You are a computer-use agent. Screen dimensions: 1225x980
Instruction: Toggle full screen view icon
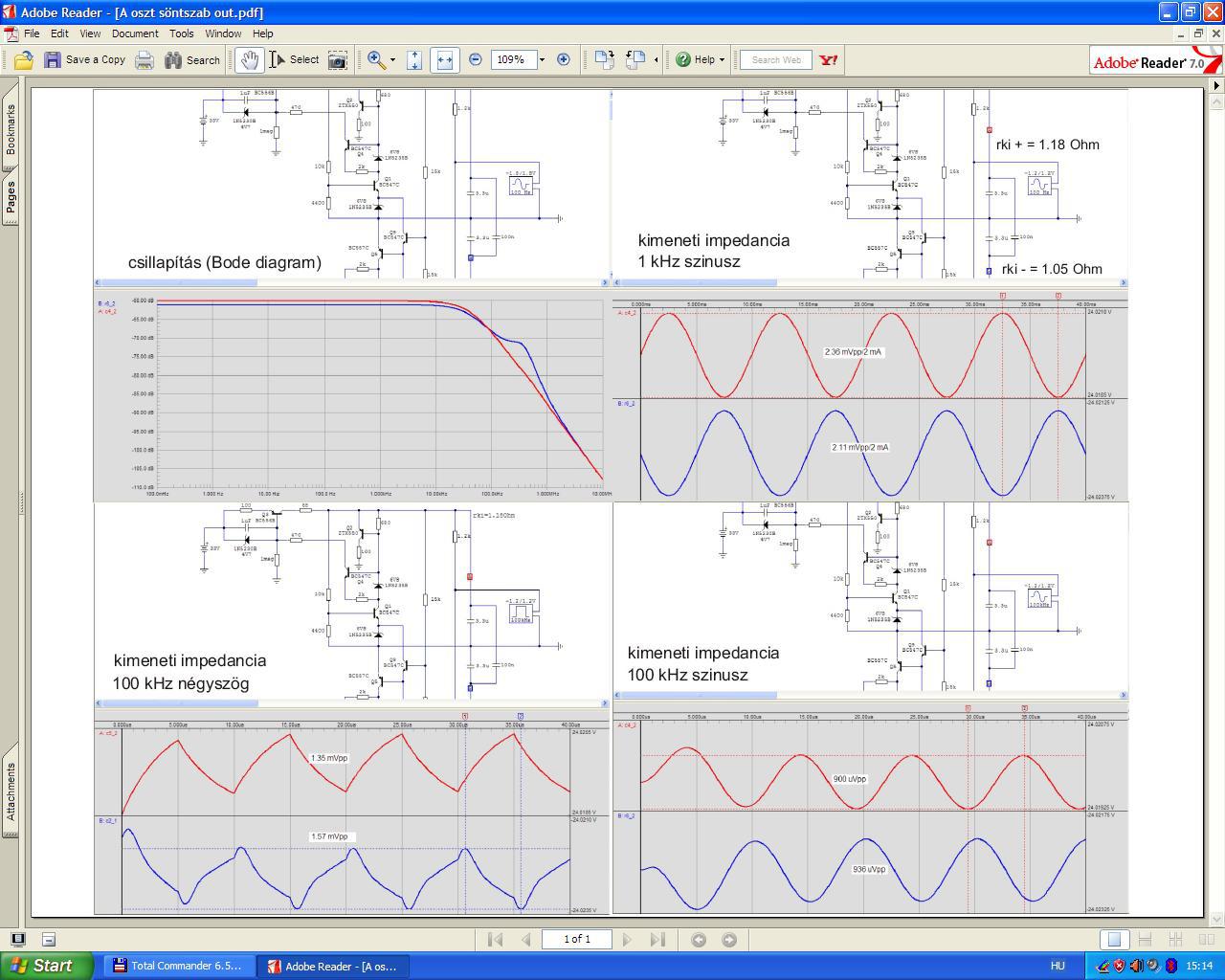coord(17,939)
